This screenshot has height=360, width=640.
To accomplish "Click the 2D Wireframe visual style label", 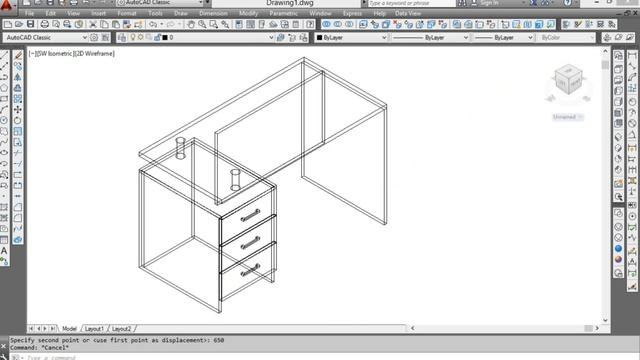I will (x=94, y=53).
